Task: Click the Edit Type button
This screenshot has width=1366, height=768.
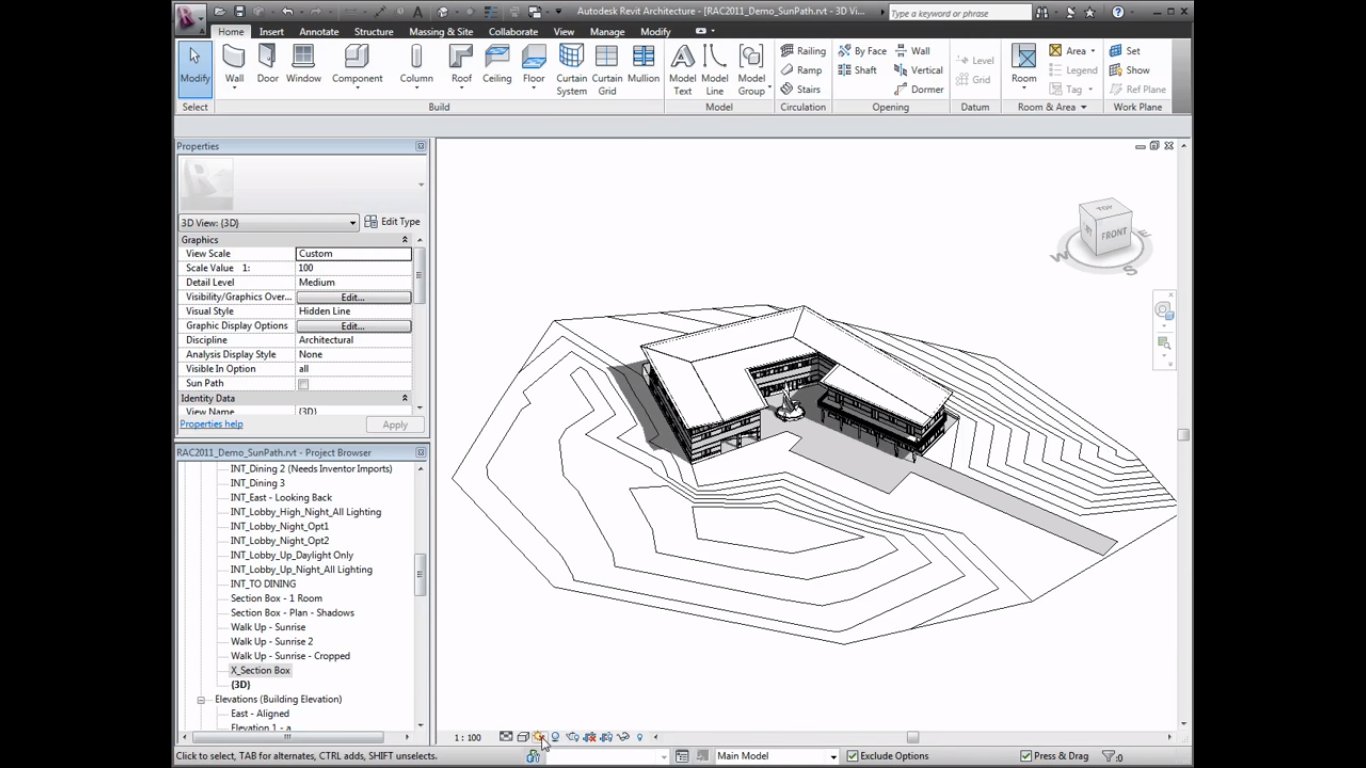Action: [392, 222]
